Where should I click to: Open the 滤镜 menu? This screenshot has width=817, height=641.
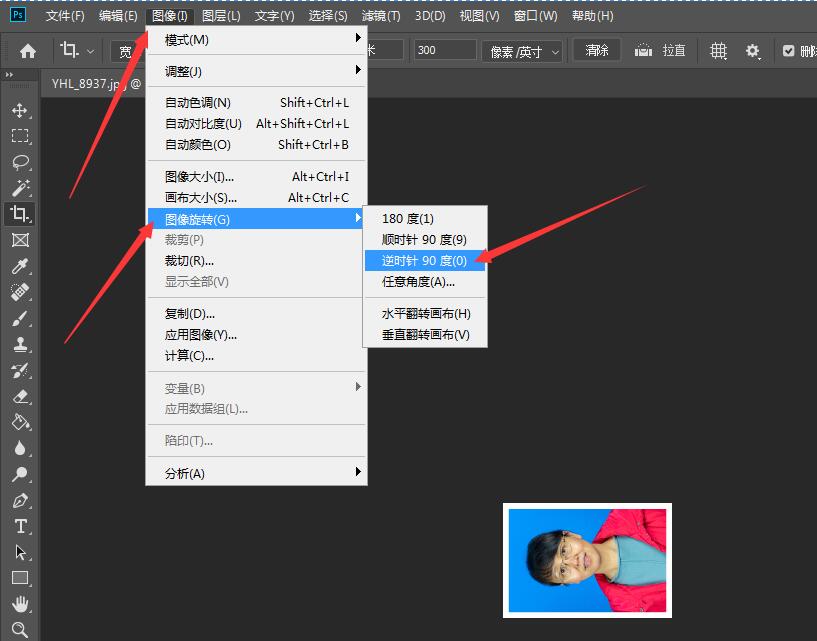click(379, 15)
